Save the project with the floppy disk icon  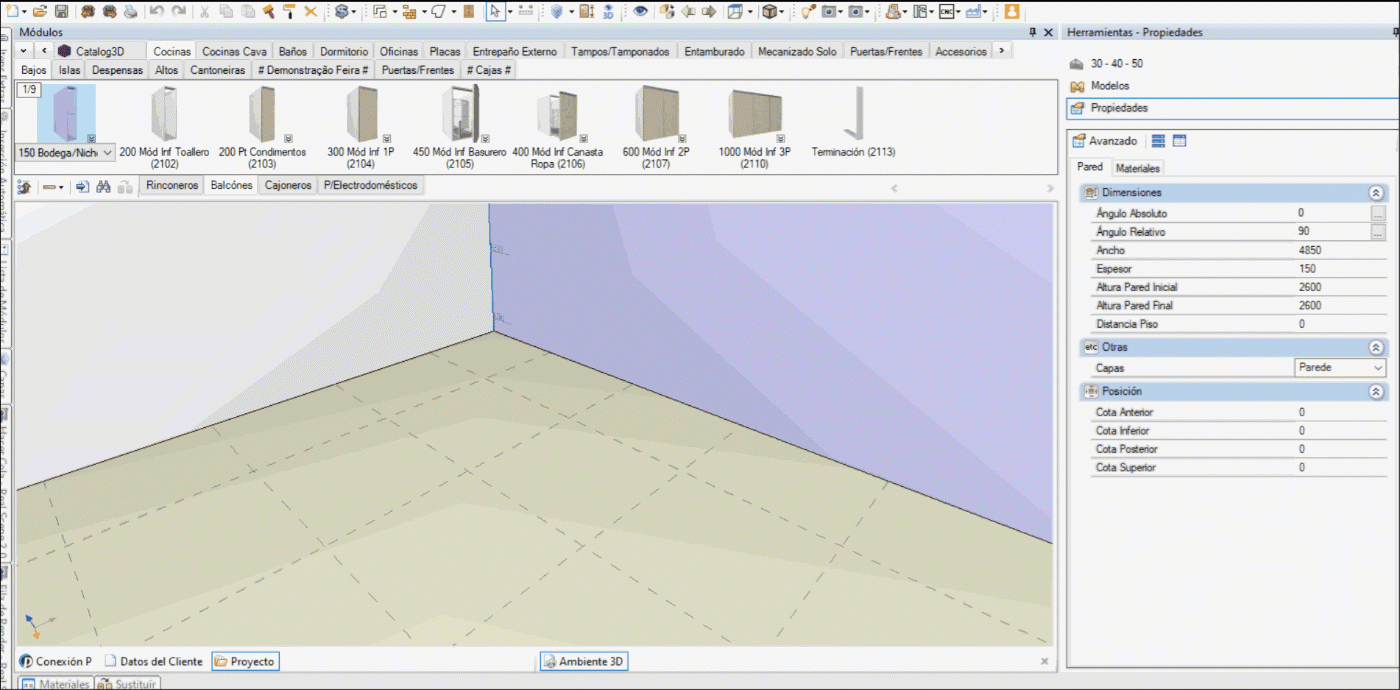[61, 11]
